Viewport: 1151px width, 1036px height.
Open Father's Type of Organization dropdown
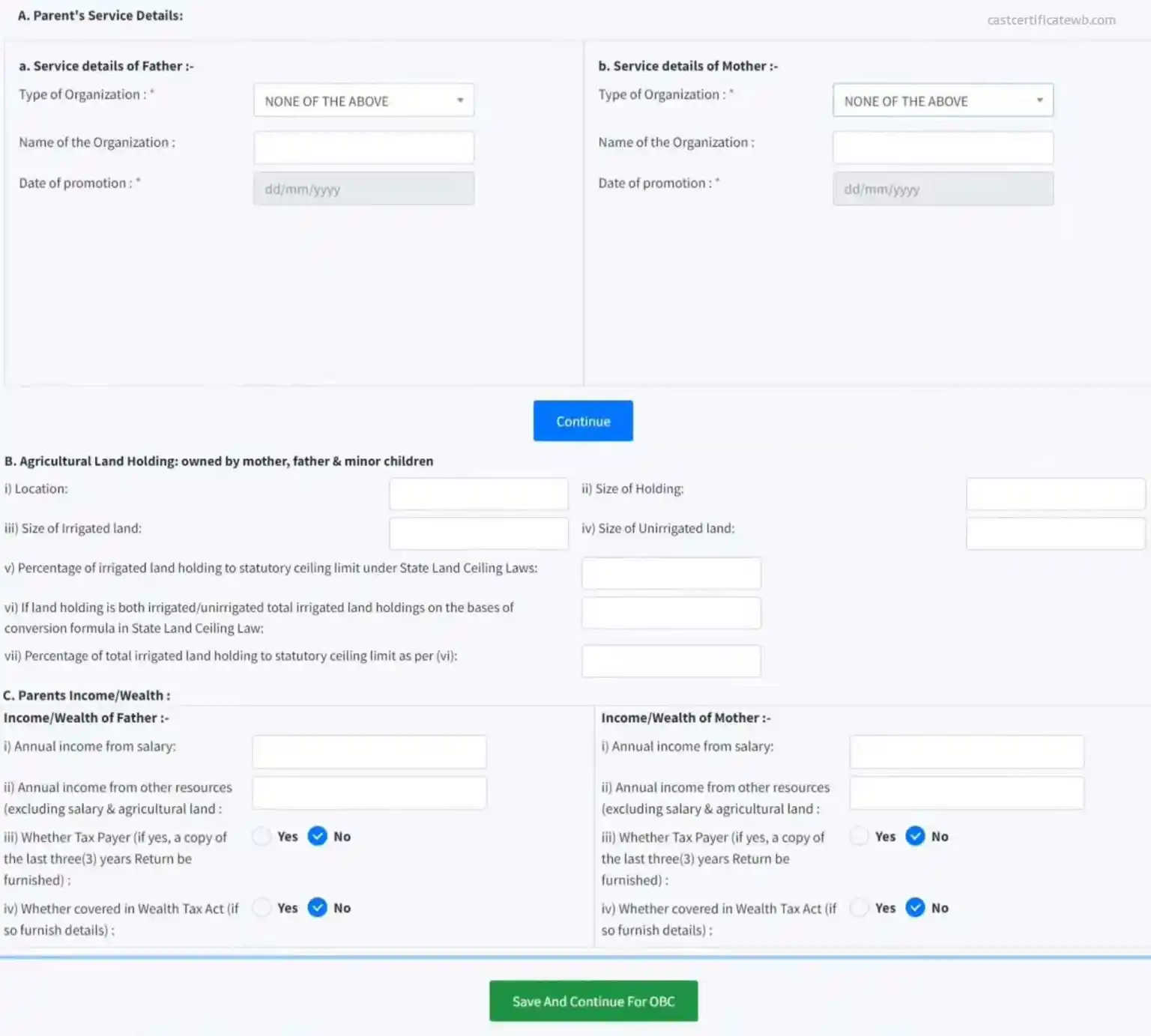point(363,100)
